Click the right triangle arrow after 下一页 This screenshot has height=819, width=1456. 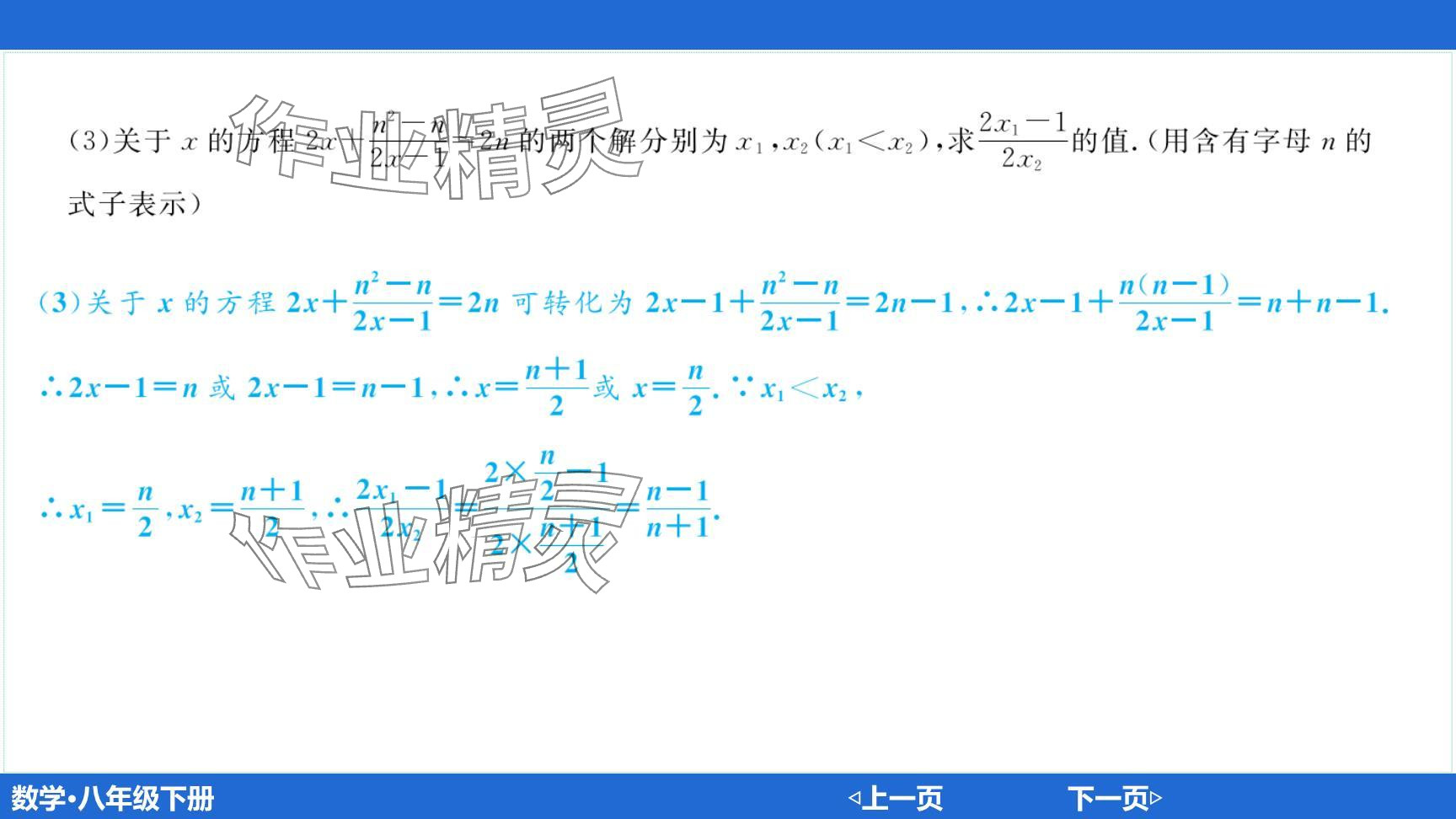point(1157,797)
